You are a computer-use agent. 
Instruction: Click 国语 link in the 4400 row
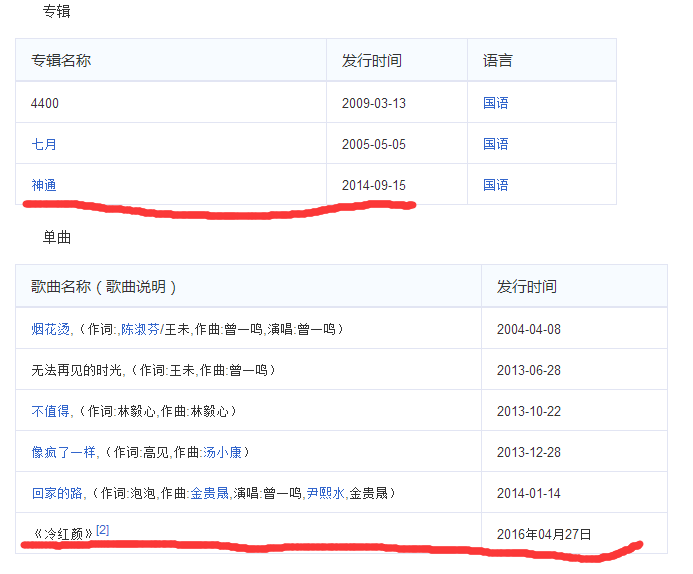pos(495,103)
